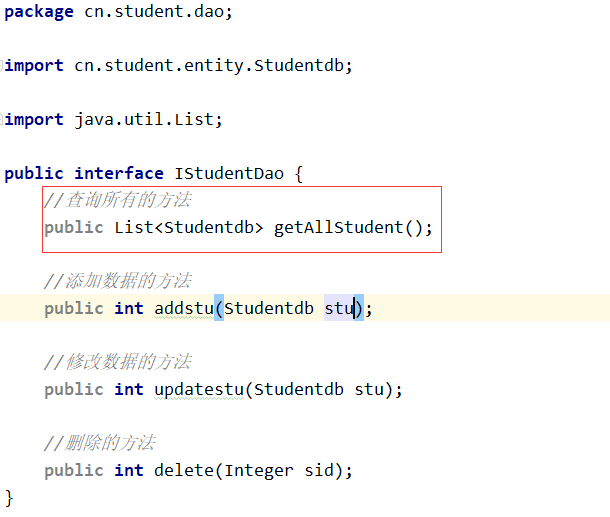
Task: Click 'java.util.List;' import path
Action: pyautogui.click(x=148, y=119)
